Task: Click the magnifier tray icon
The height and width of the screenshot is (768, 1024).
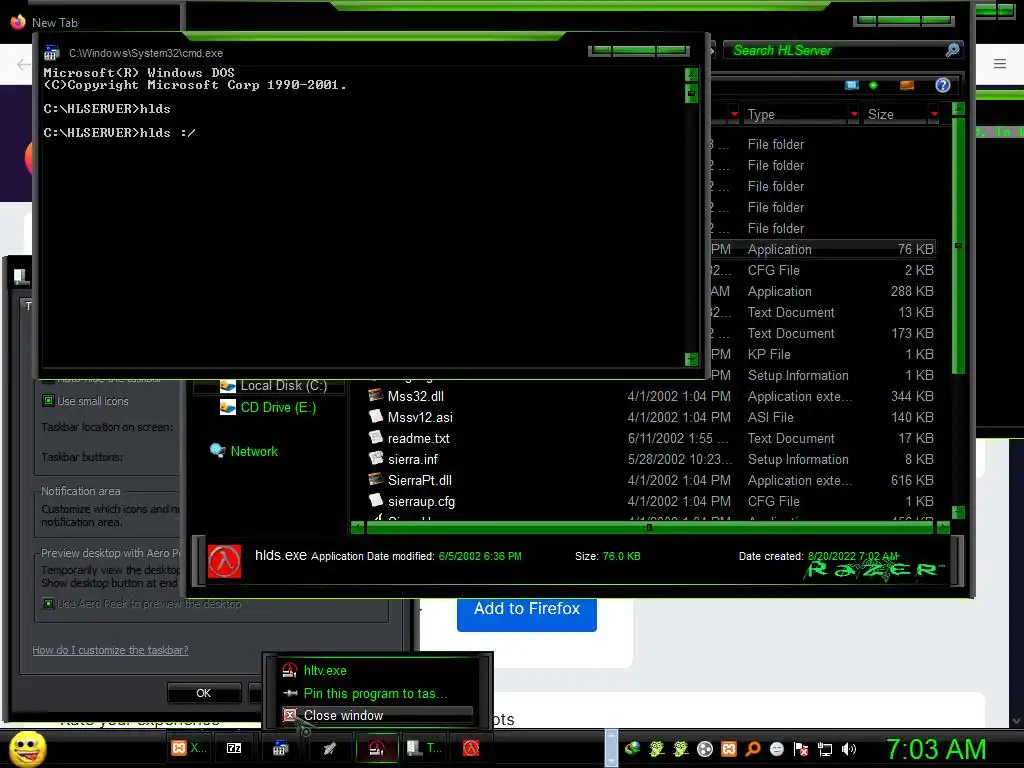Action: (753, 748)
